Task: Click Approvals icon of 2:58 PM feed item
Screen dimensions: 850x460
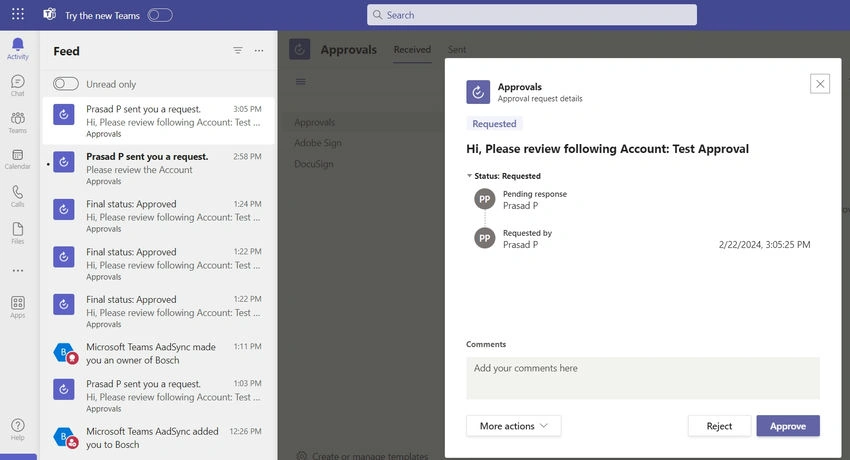Action: point(63,161)
